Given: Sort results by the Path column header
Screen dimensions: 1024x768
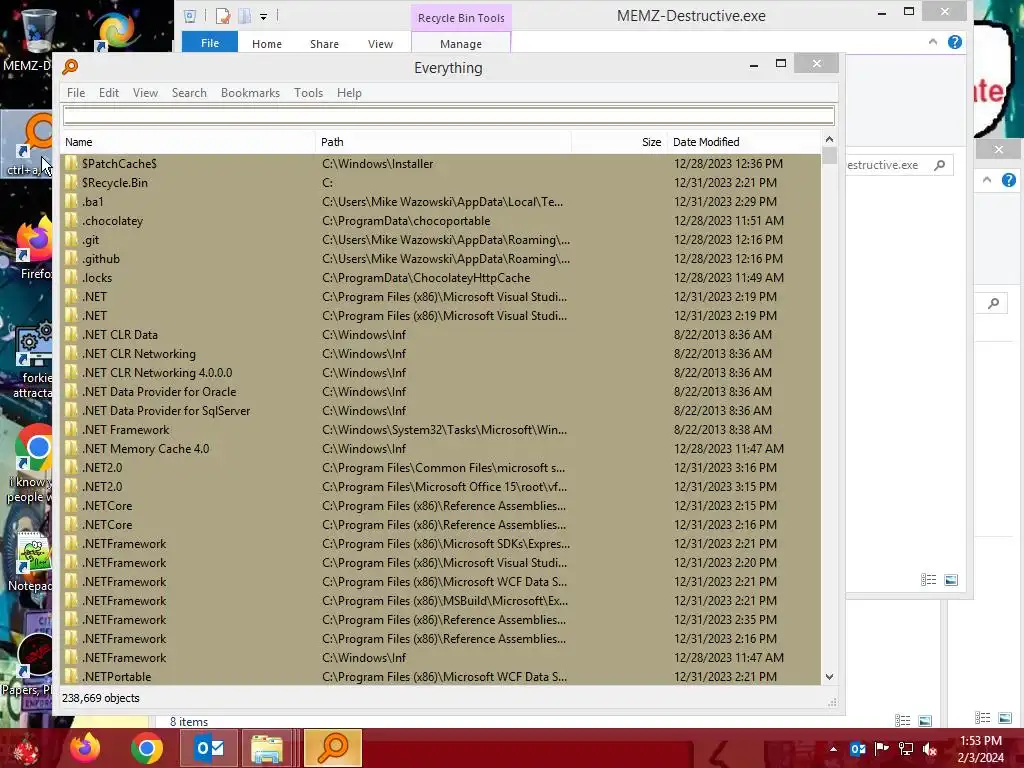Looking at the screenshot, I should (443, 142).
